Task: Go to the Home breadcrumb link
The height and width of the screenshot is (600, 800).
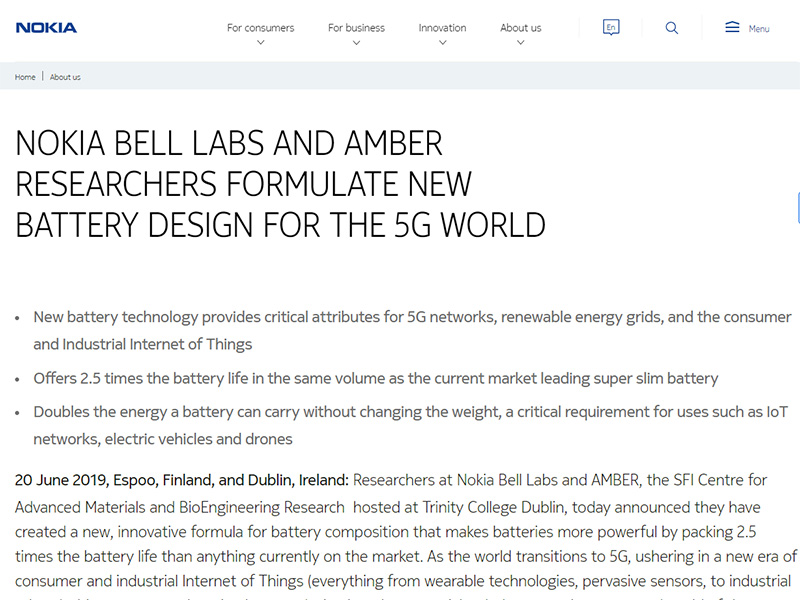Action: coord(25,77)
